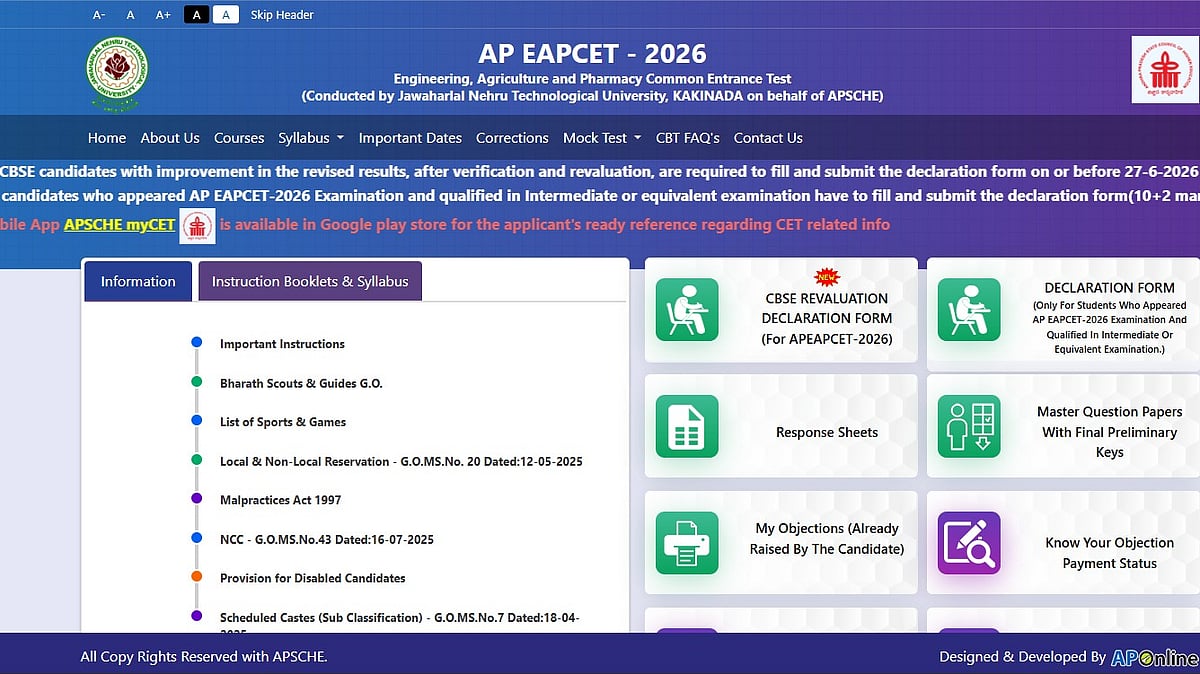Click the My Objections printer icon
Image resolution: width=1200 pixels, height=674 pixels.
point(687,543)
